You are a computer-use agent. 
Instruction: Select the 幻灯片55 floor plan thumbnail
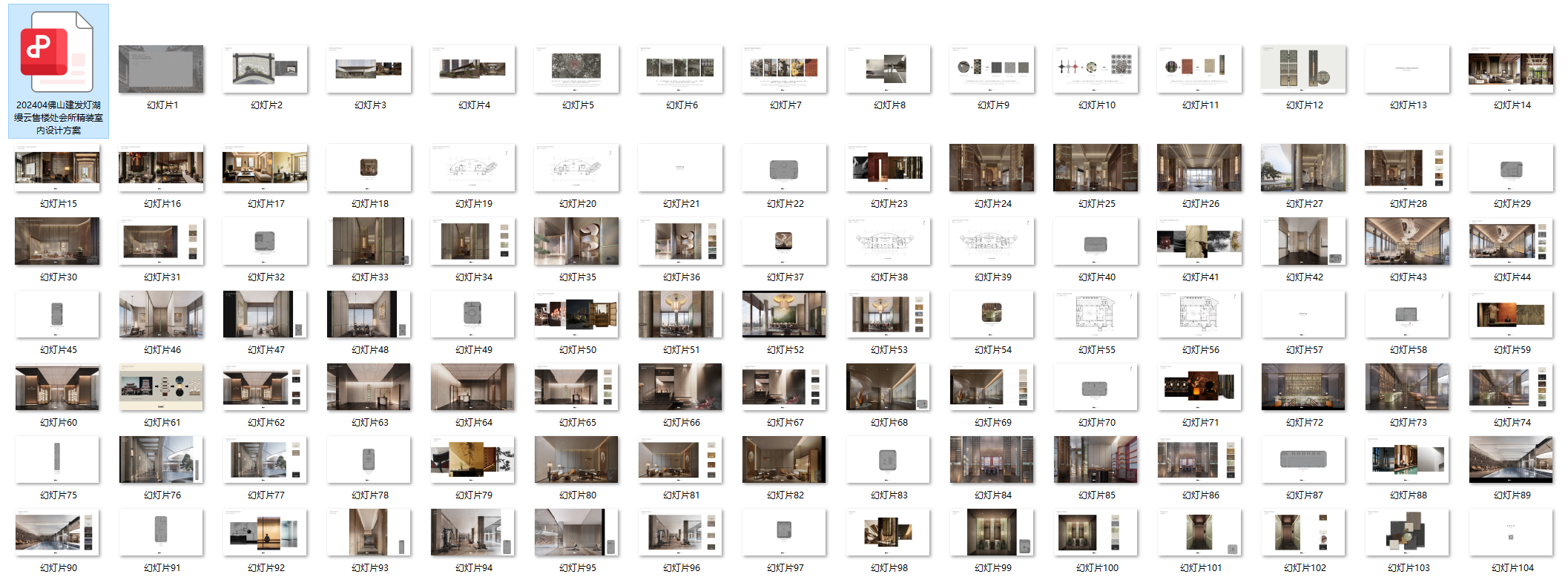(x=1096, y=314)
